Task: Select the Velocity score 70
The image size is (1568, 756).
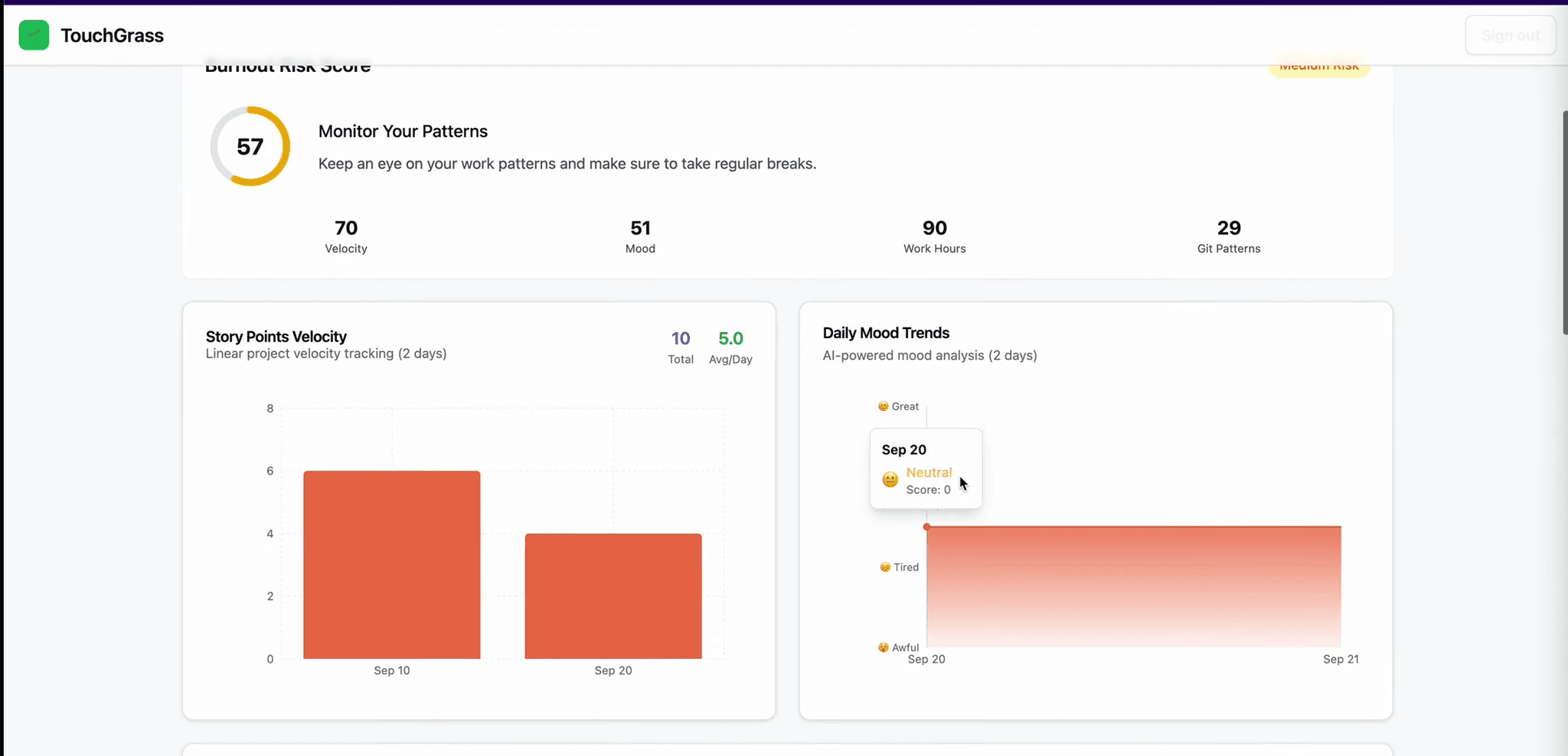Action: [x=346, y=228]
